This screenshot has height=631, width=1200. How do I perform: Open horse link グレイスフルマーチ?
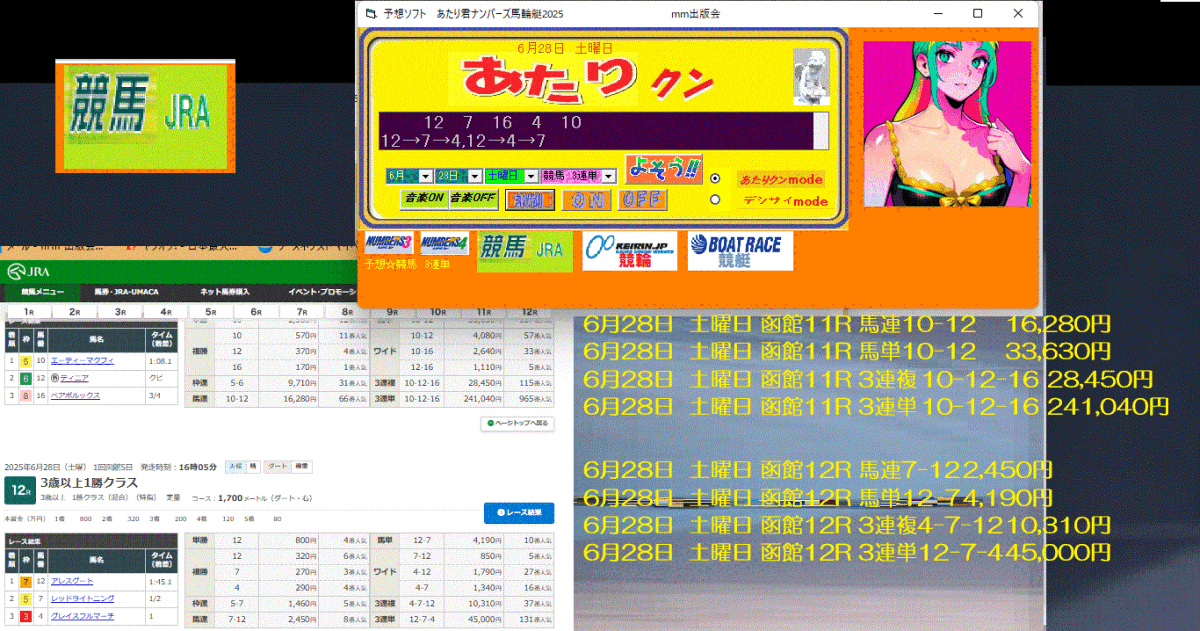[82, 617]
